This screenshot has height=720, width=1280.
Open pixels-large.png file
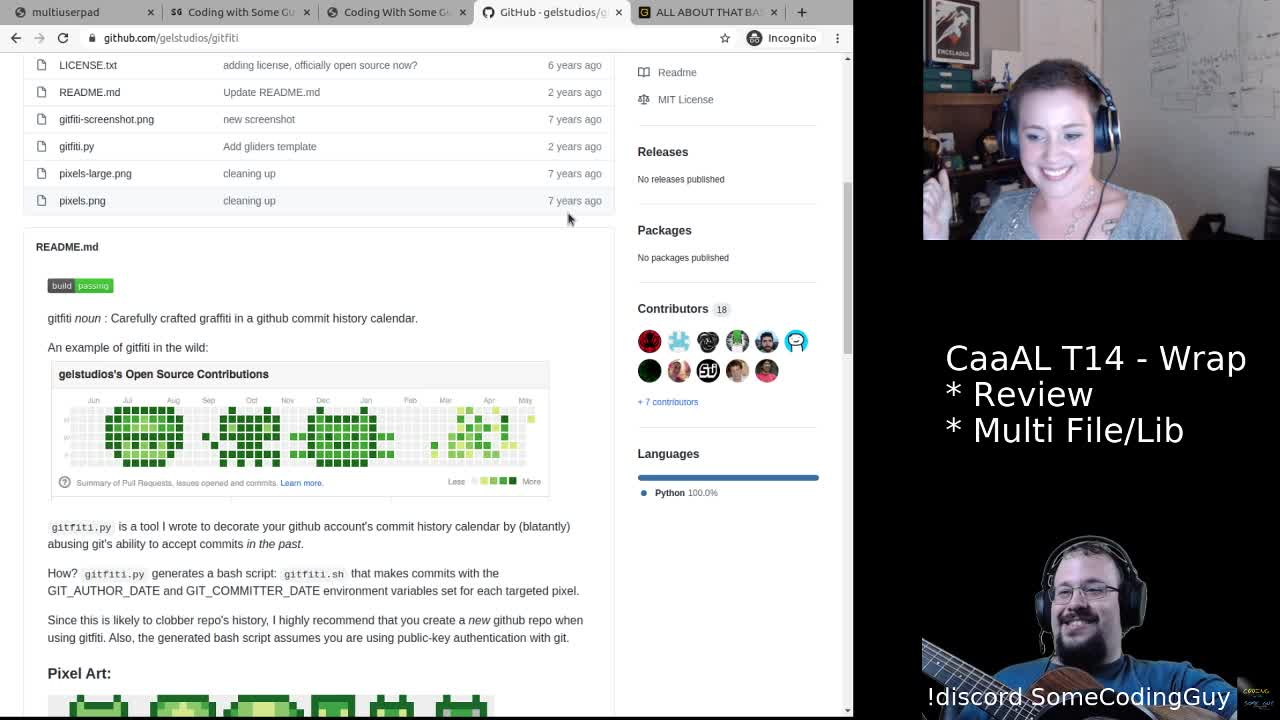[x=95, y=173]
